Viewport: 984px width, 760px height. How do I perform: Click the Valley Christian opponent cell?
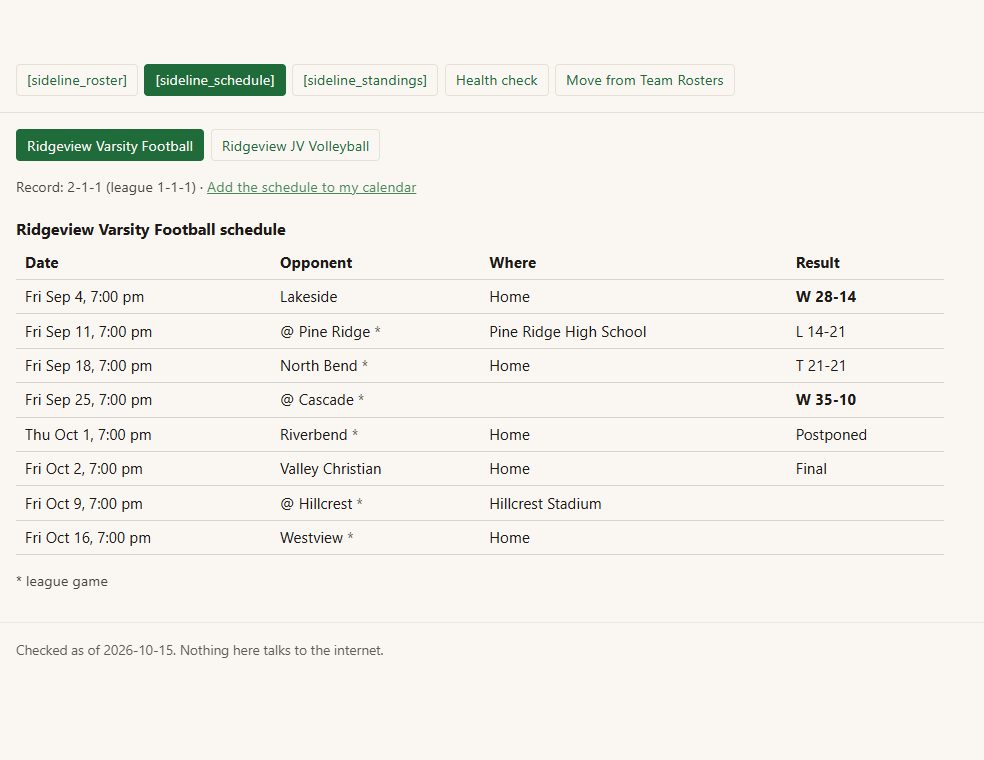[330, 469]
